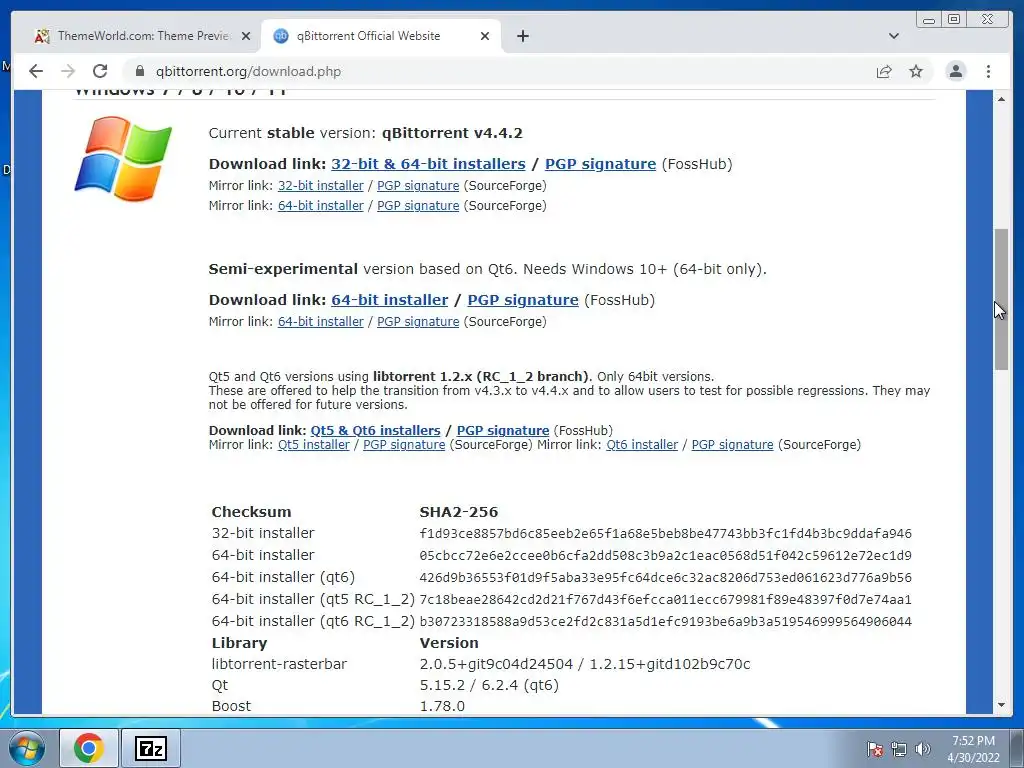Click the PGP signature next to Qt5 & Qt6 installers
This screenshot has width=1024, height=768.
click(x=503, y=430)
